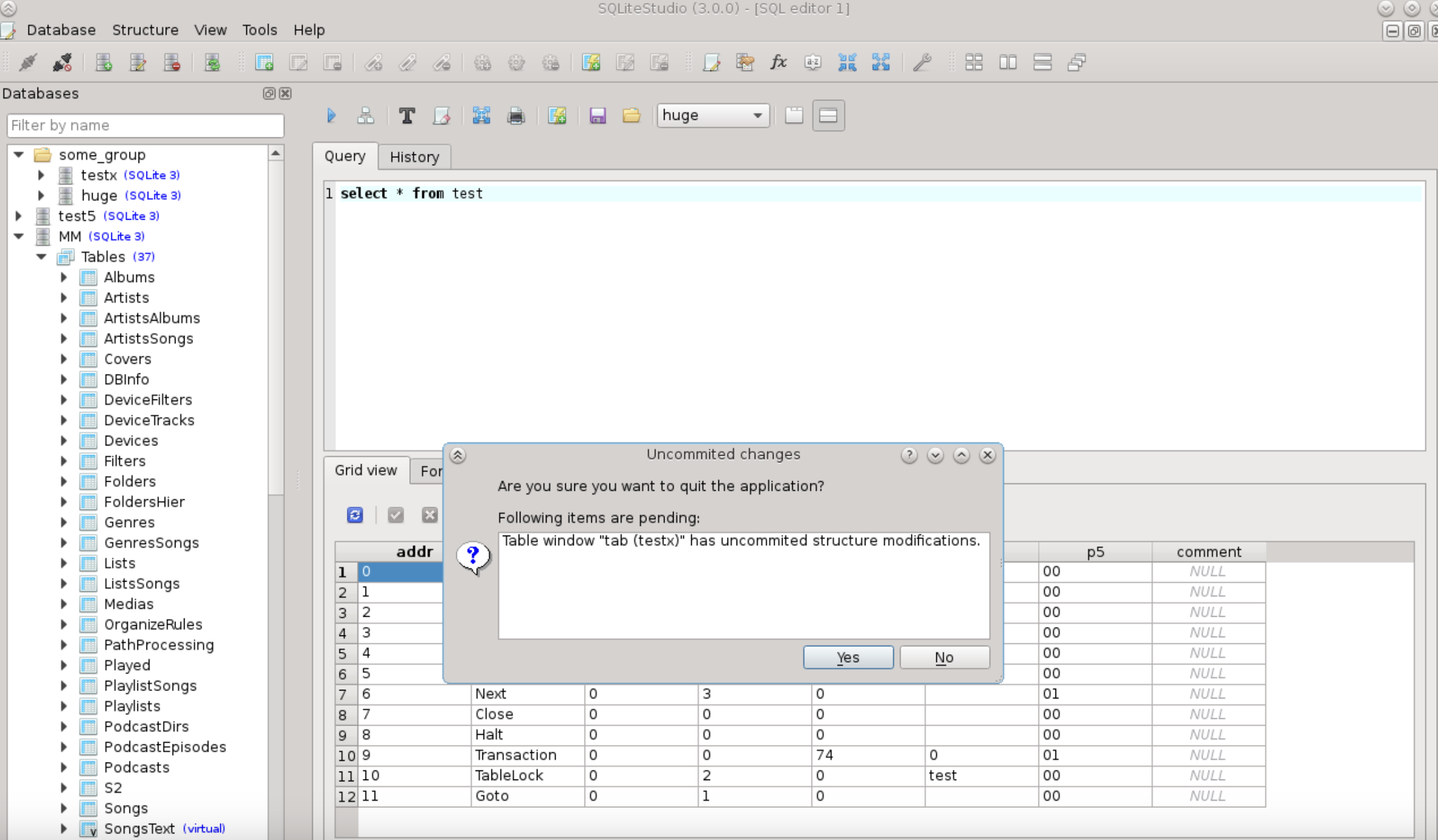Click the Transaction cell in results grid
The image size is (1438, 840).
(x=528, y=755)
